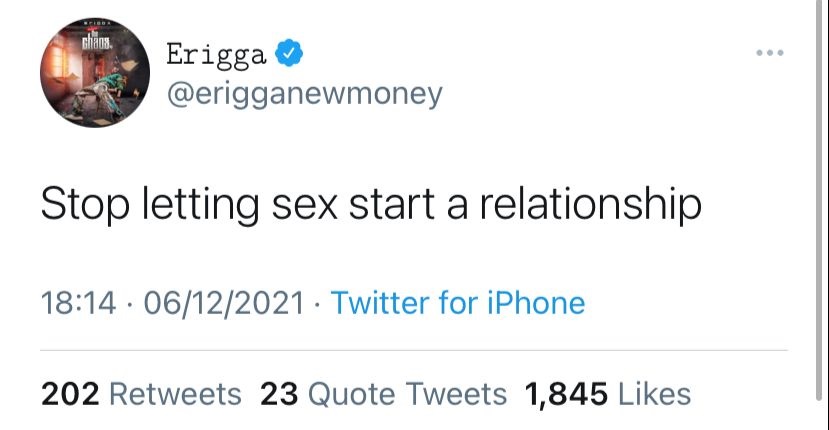Click the 18:14 timestamp

pos(81,303)
